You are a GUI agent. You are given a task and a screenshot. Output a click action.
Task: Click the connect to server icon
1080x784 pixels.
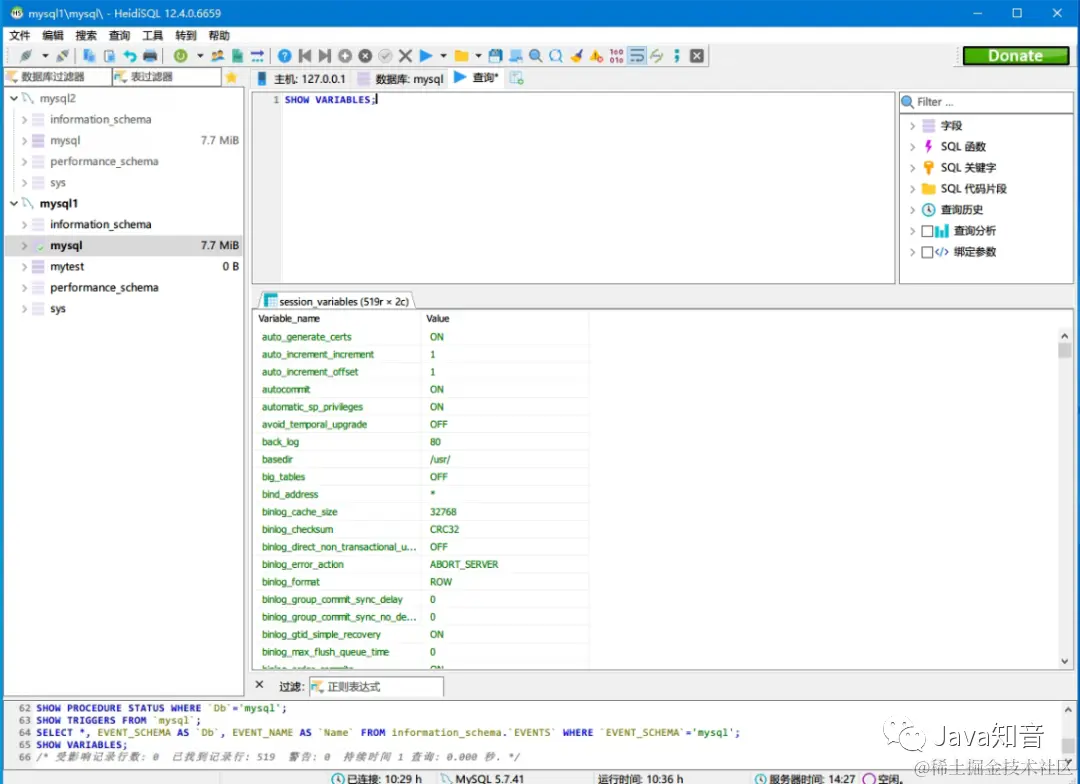coord(25,56)
